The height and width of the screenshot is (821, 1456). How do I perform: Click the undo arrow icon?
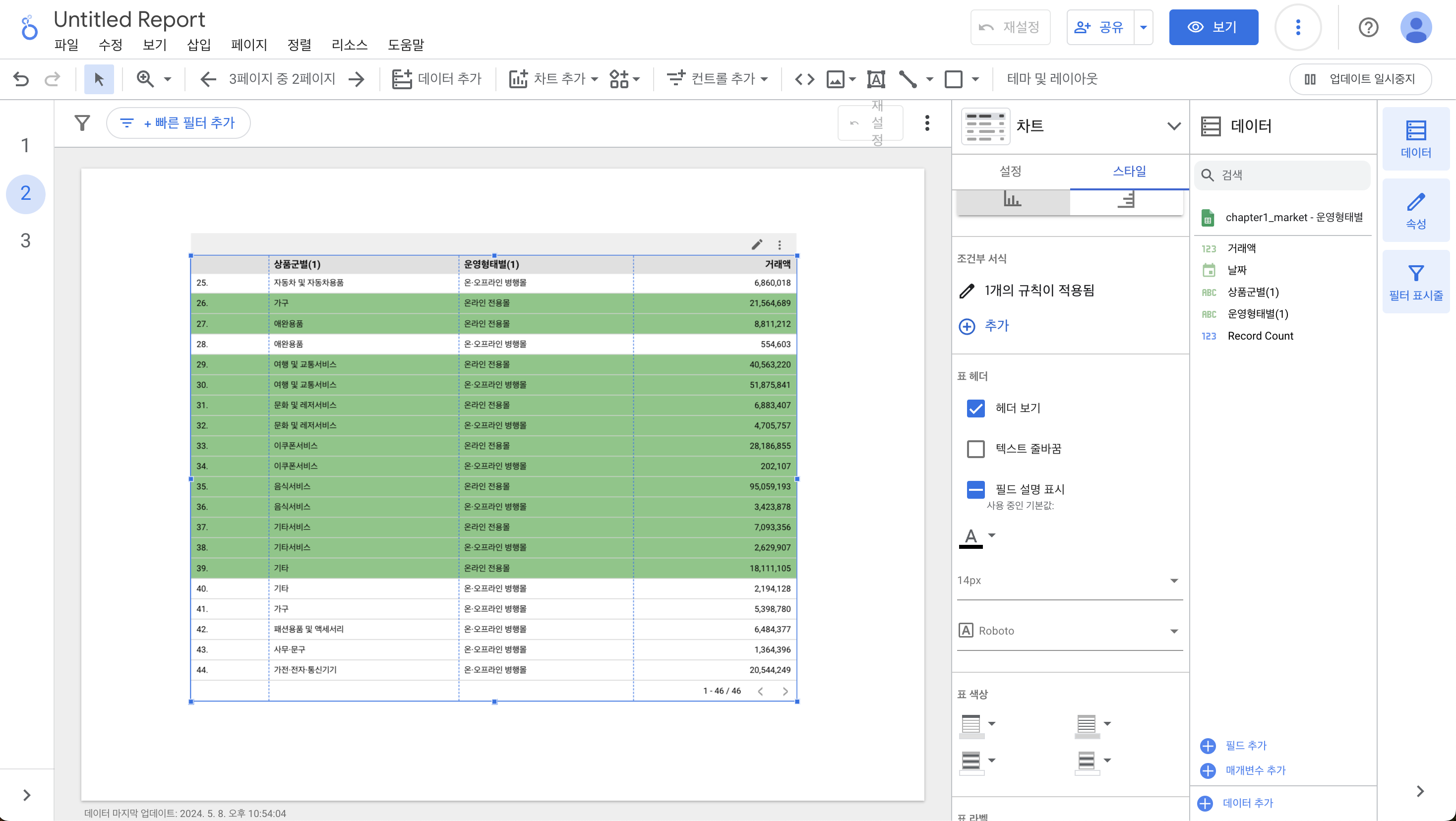(21, 78)
